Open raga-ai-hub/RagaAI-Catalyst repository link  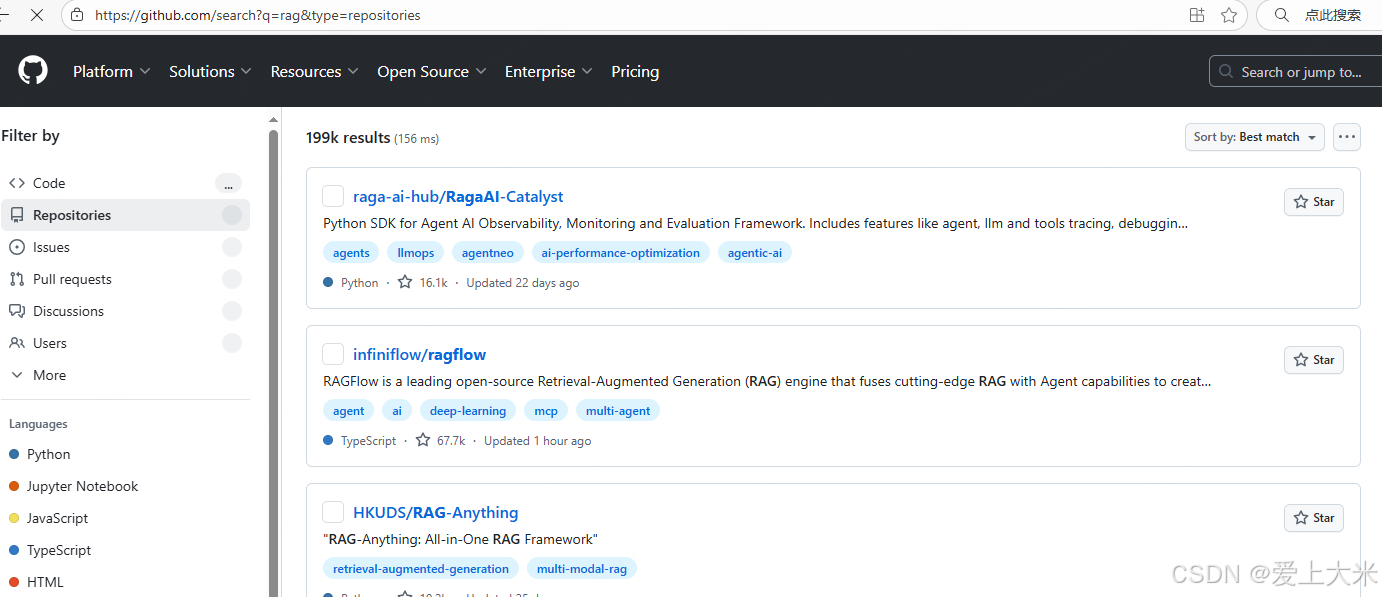458,197
